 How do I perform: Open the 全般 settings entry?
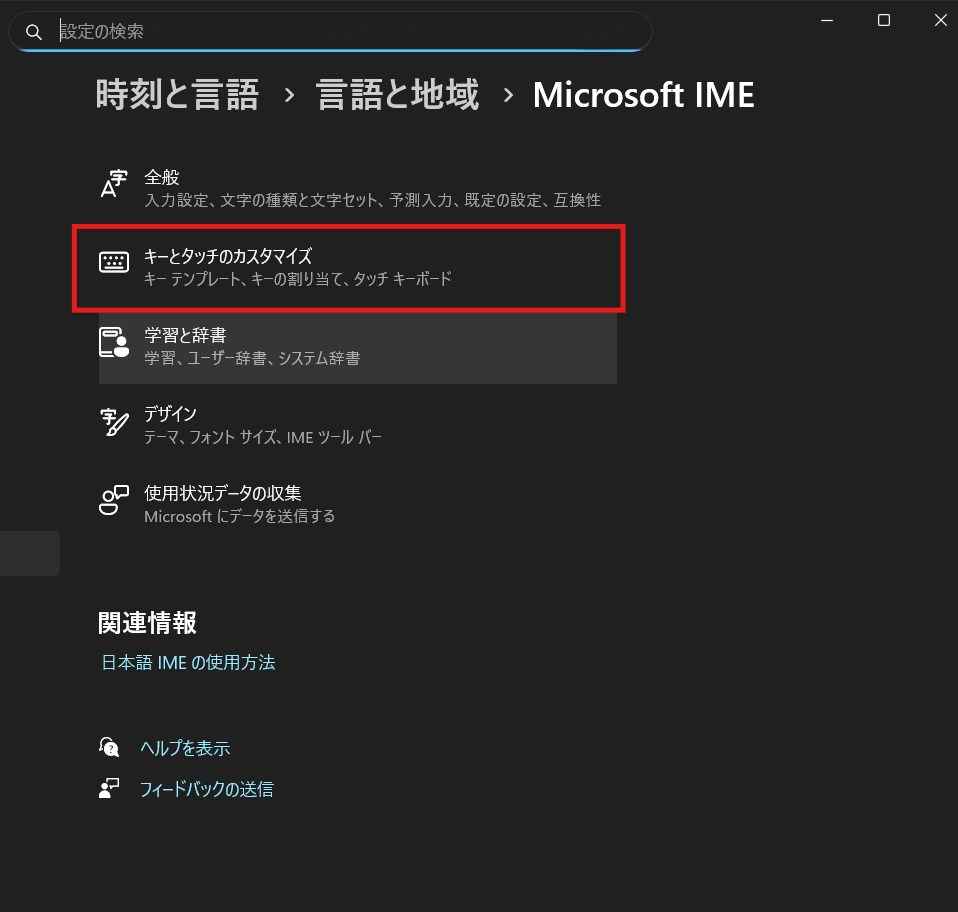click(372, 189)
